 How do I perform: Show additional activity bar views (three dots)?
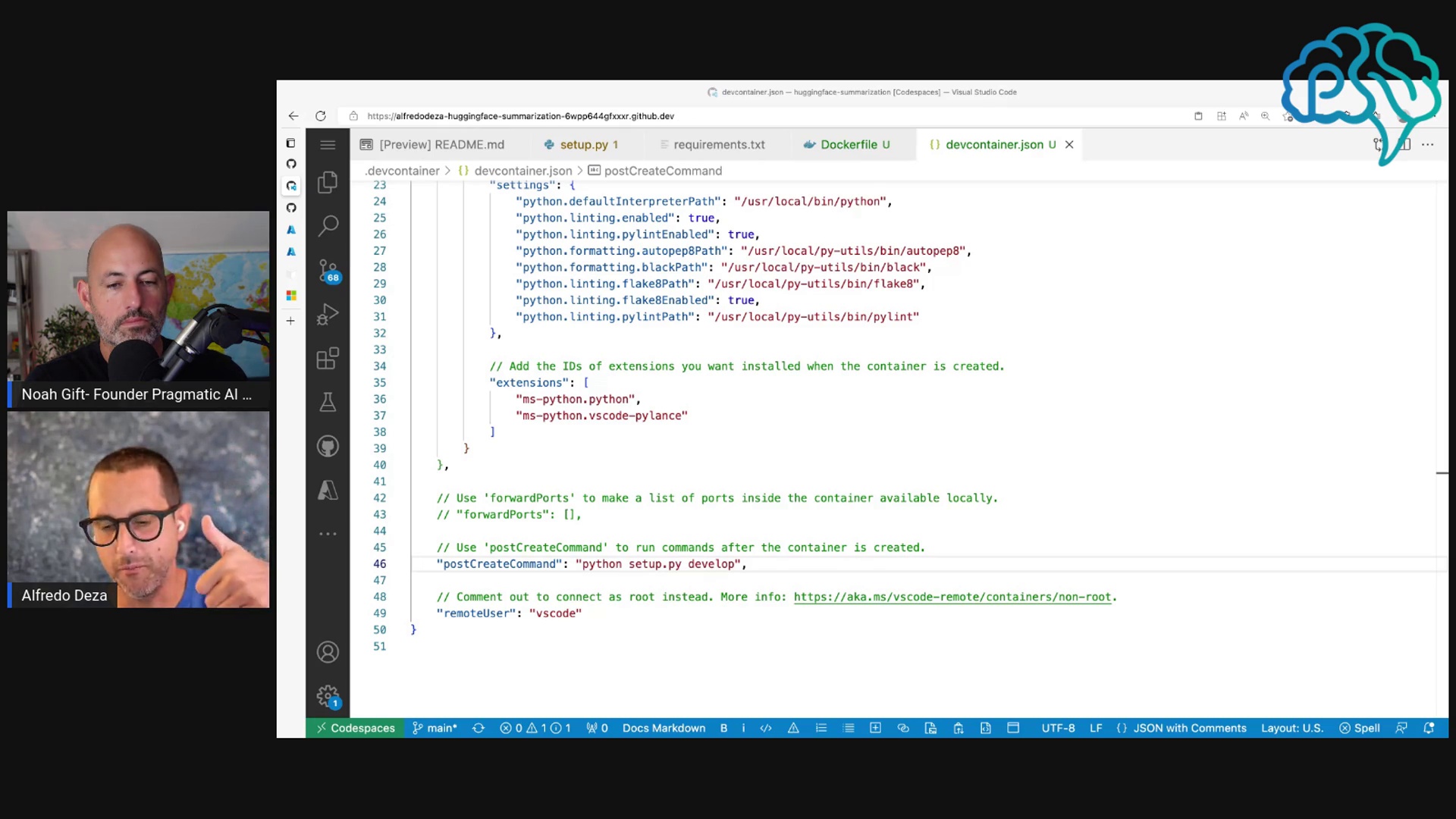click(x=328, y=534)
